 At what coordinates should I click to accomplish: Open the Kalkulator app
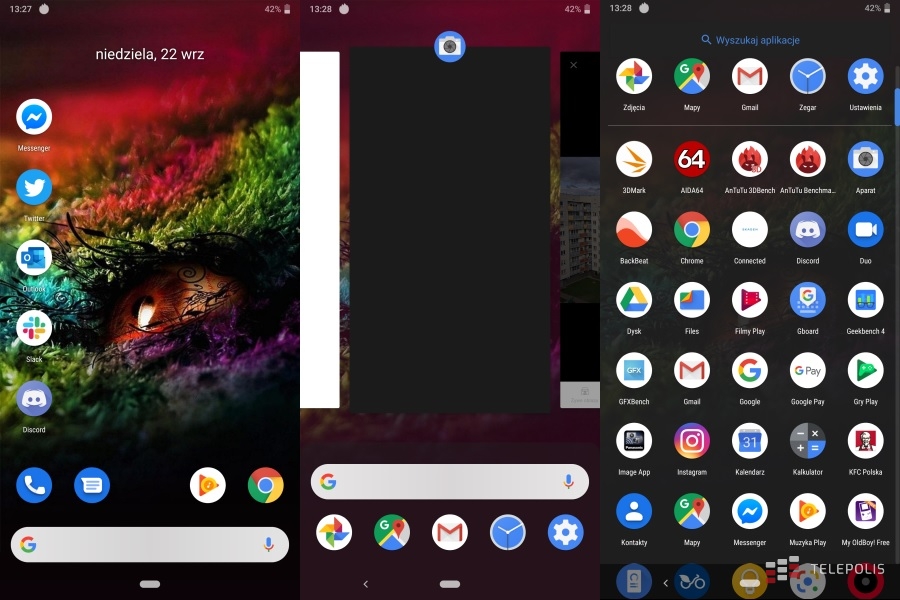[807, 441]
